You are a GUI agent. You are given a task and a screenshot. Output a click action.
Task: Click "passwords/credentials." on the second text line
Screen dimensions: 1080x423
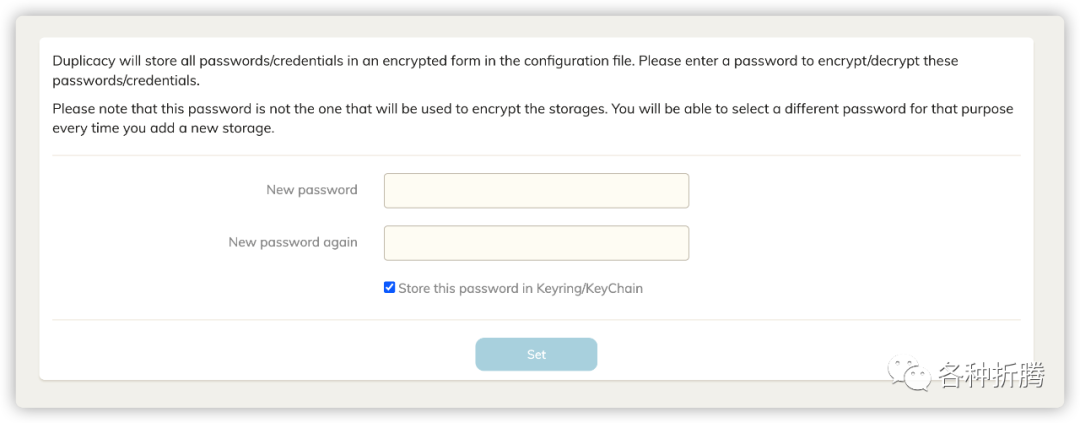point(126,80)
